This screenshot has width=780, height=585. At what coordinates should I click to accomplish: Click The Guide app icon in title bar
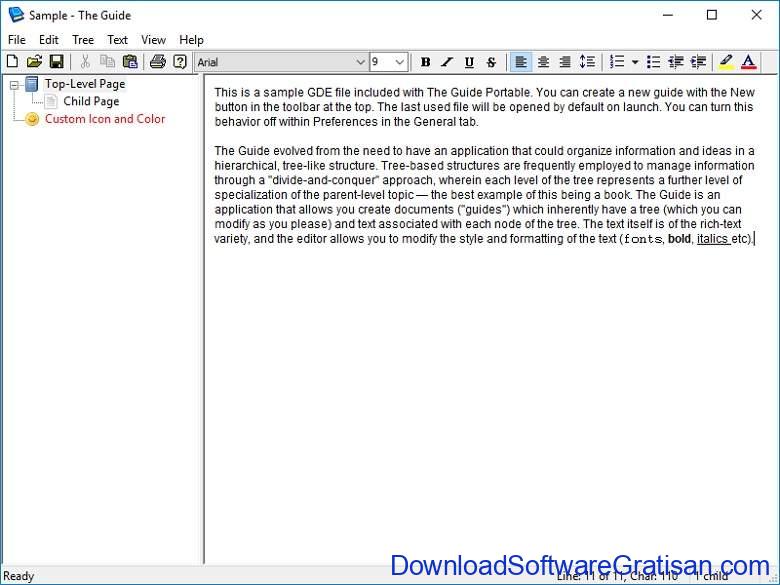pyautogui.click(x=16, y=14)
